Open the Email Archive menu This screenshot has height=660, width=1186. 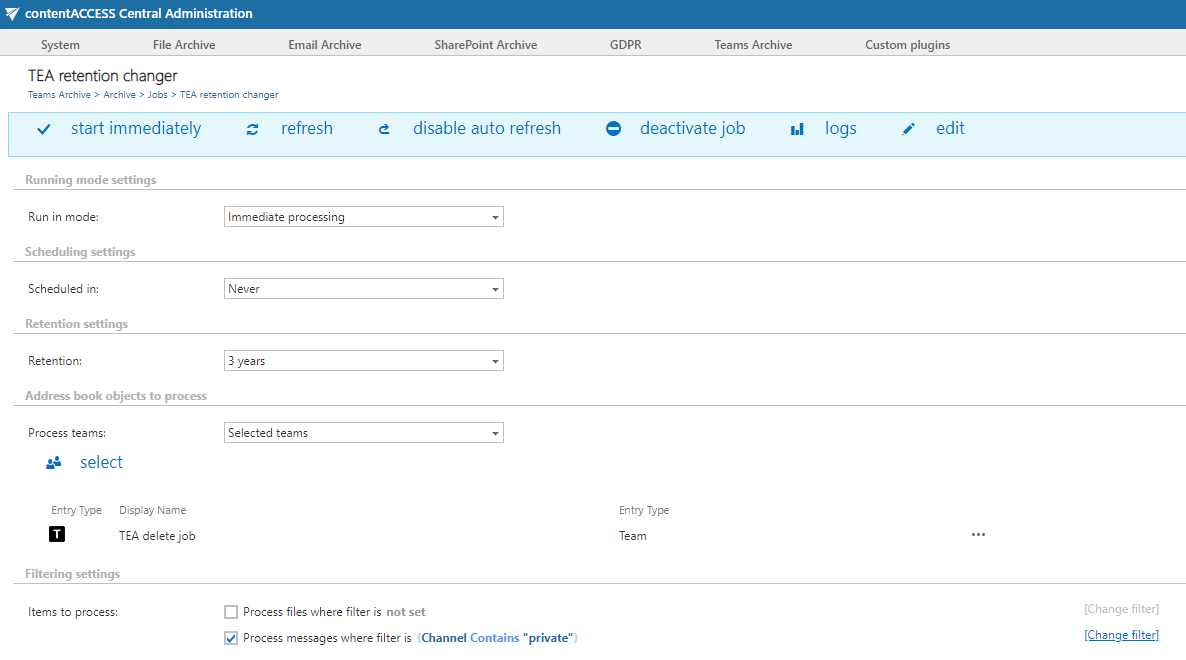(x=325, y=45)
